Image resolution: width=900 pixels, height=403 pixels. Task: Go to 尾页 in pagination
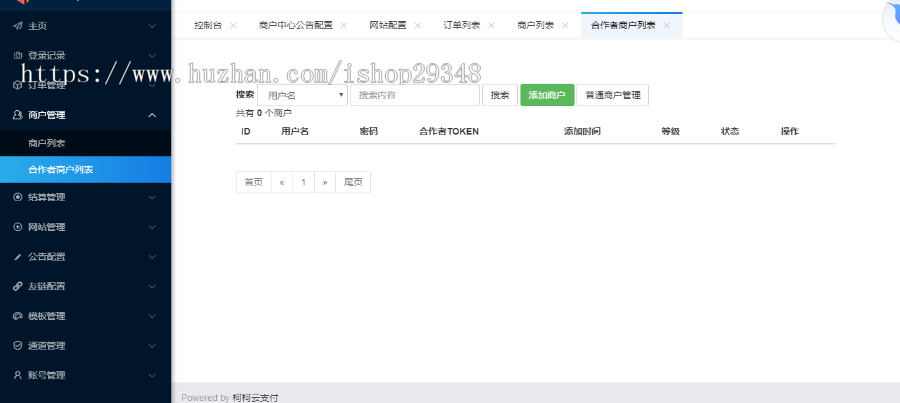(353, 182)
